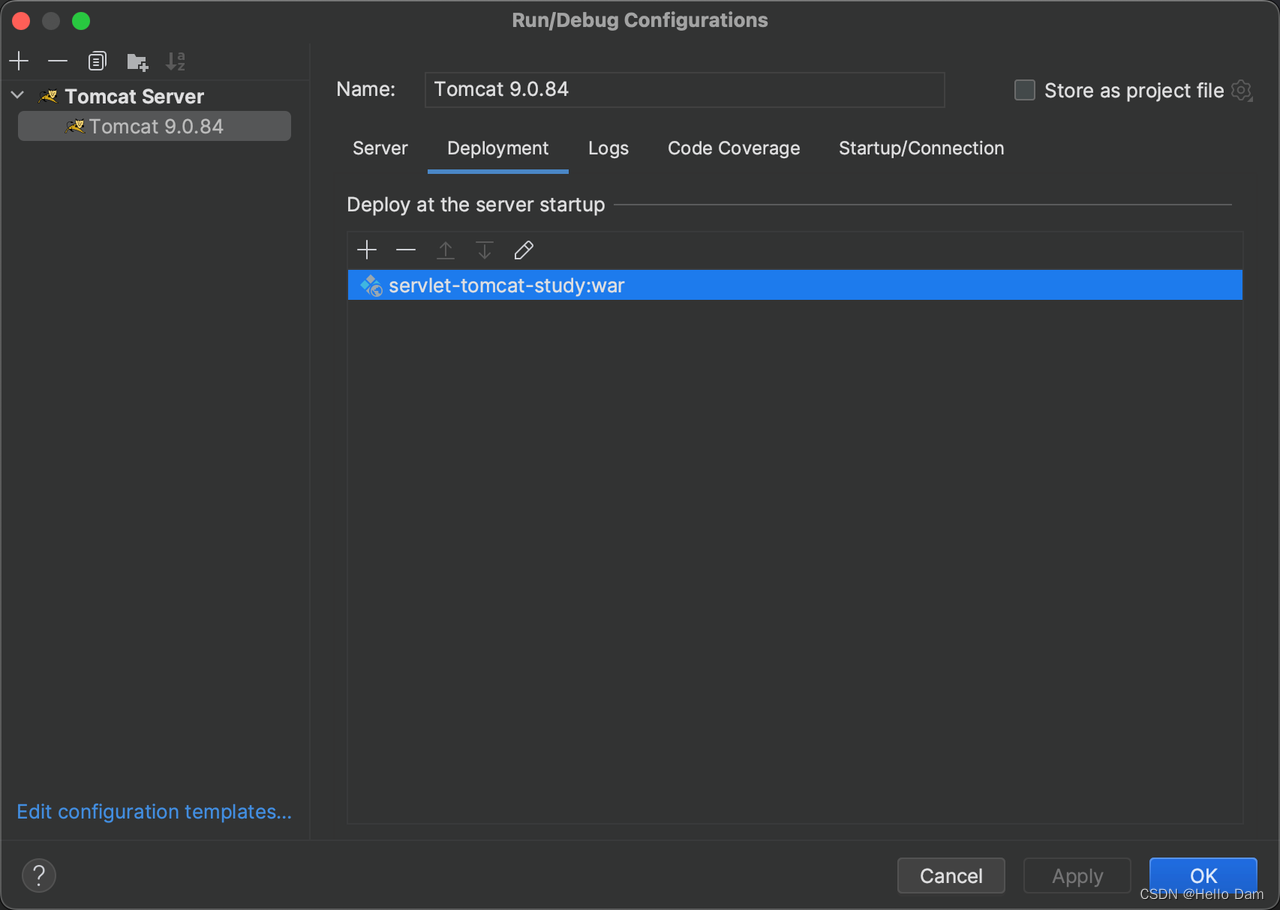Click the Cancel button
Image resolution: width=1280 pixels, height=910 pixels.
click(x=951, y=876)
